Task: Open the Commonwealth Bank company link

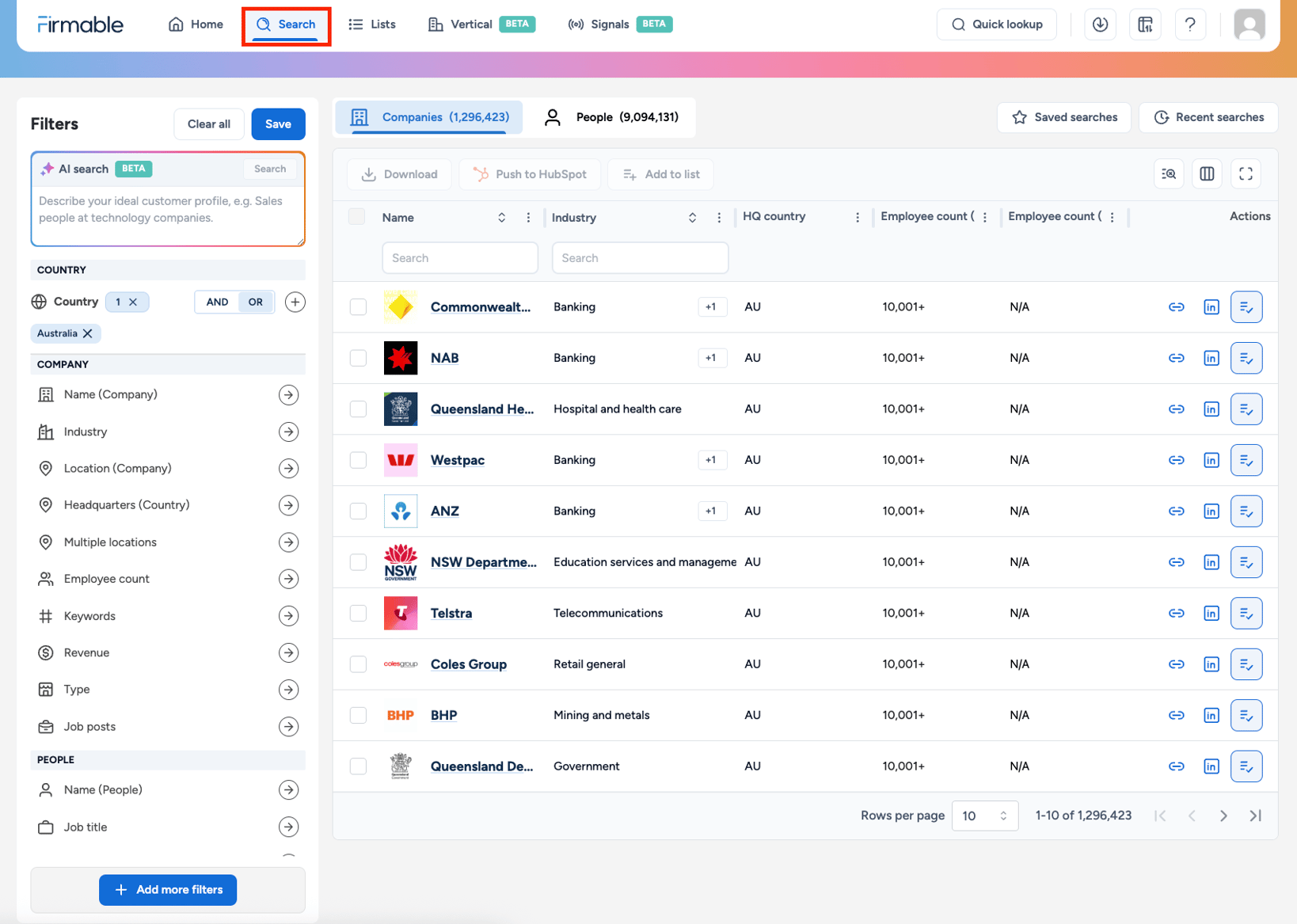Action: 480,306
